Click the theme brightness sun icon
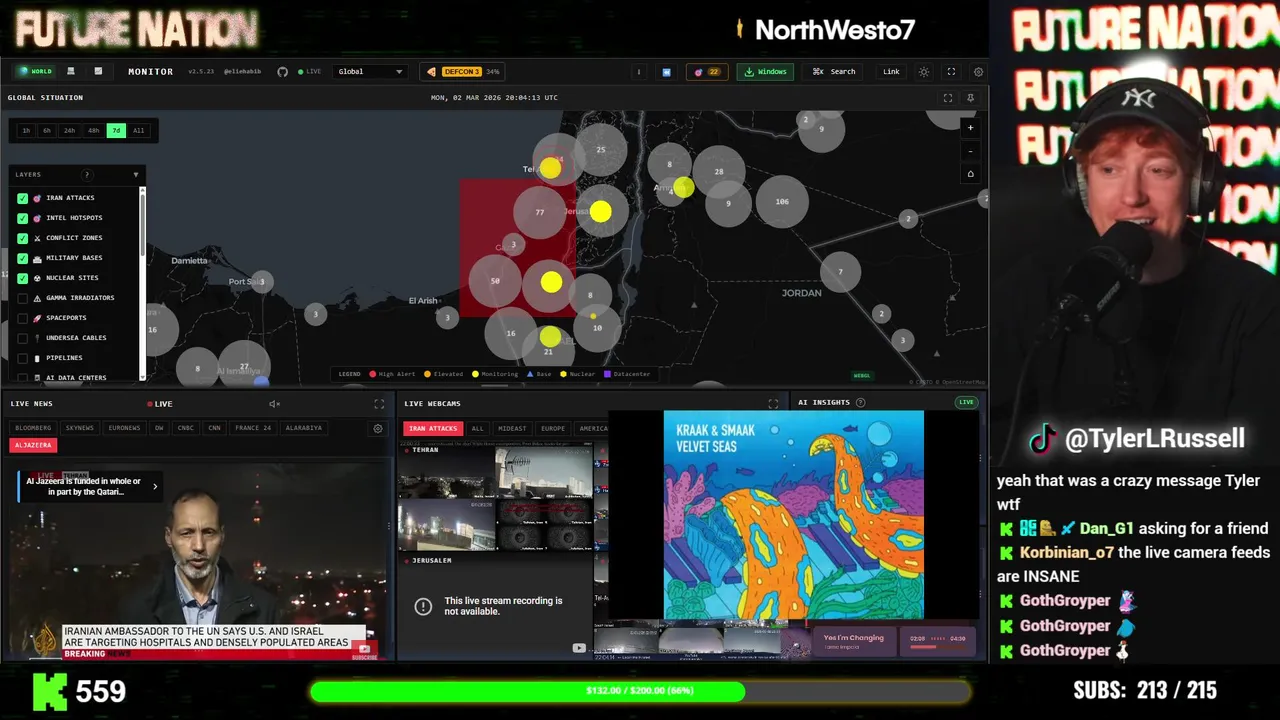The image size is (1280, 720). (924, 72)
